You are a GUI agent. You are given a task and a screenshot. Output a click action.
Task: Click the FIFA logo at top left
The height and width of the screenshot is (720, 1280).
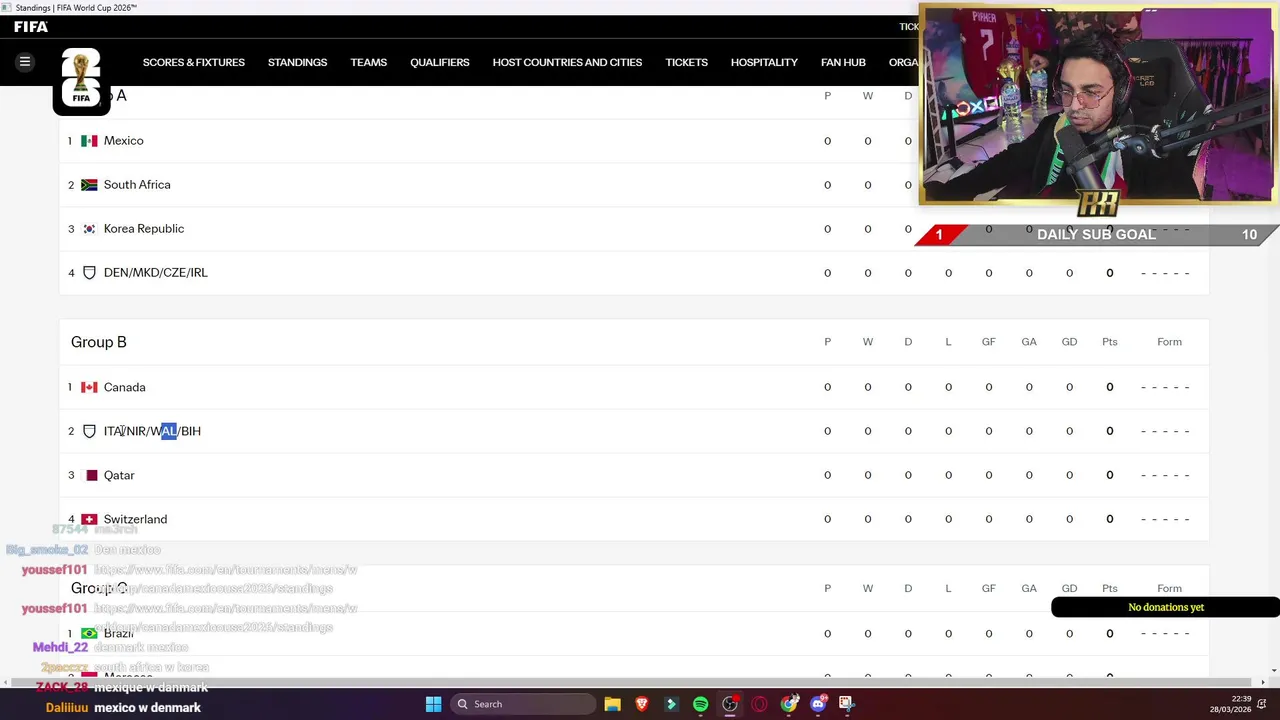(31, 27)
